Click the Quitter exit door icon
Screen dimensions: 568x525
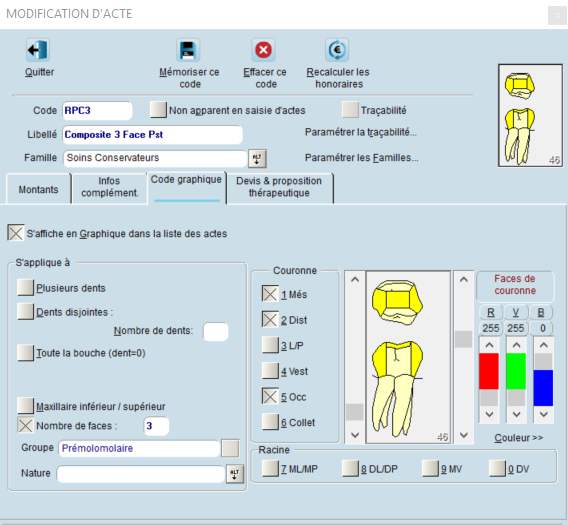[x=38, y=50]
